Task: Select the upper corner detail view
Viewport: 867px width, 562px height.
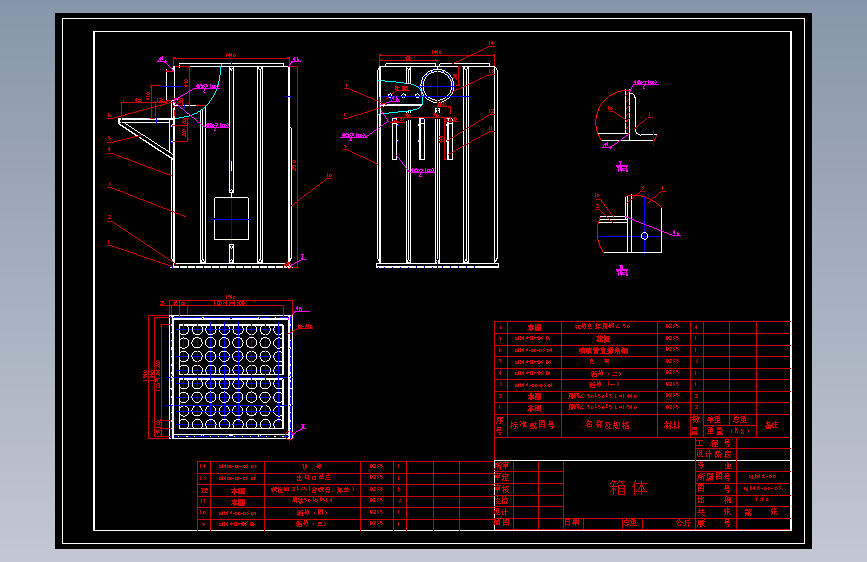Action: point(626,117)
